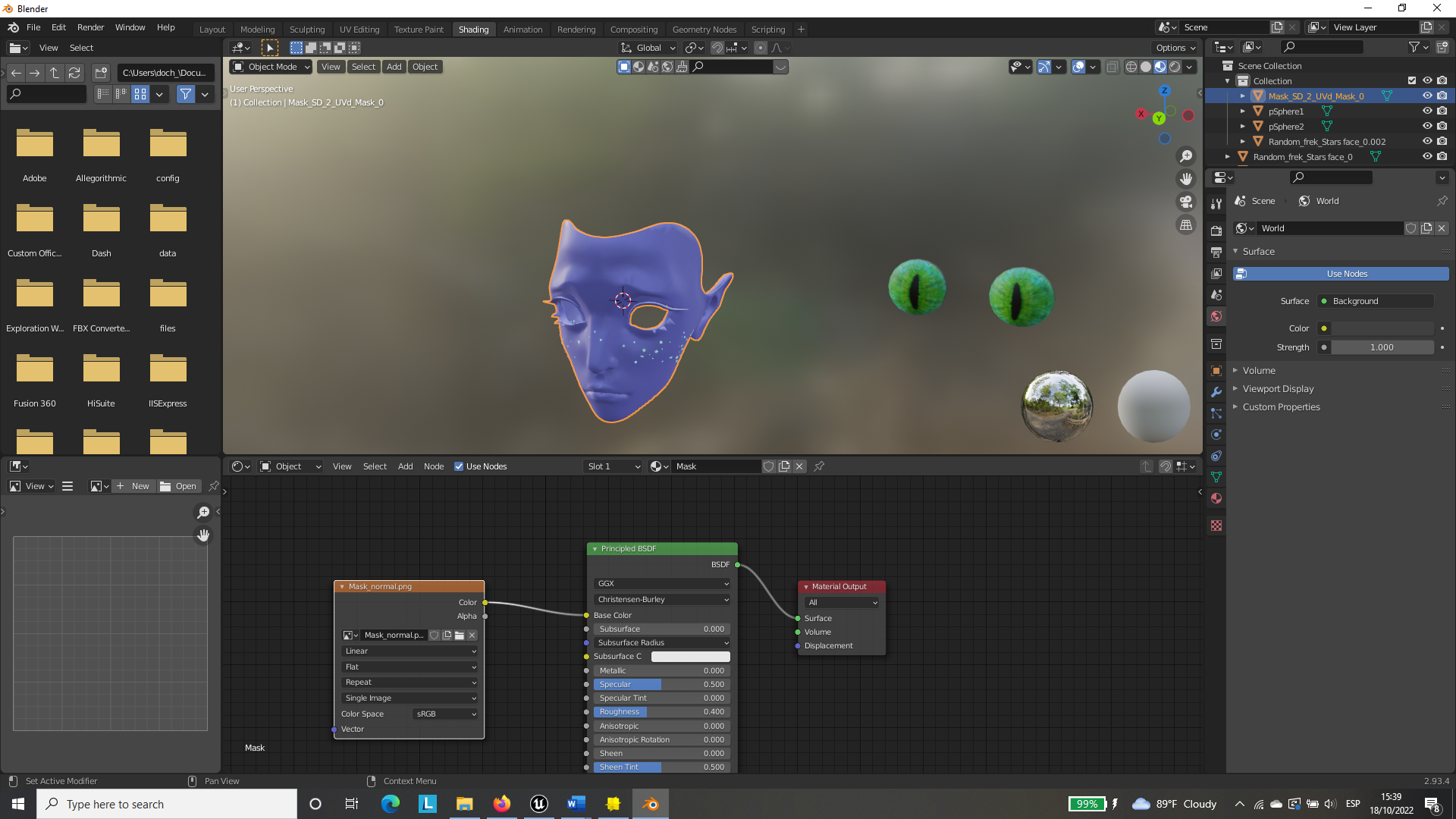Toggle camera view icon in viewport
The height and width of the screenshot is (819, 1456).
tap(1186, 202)
